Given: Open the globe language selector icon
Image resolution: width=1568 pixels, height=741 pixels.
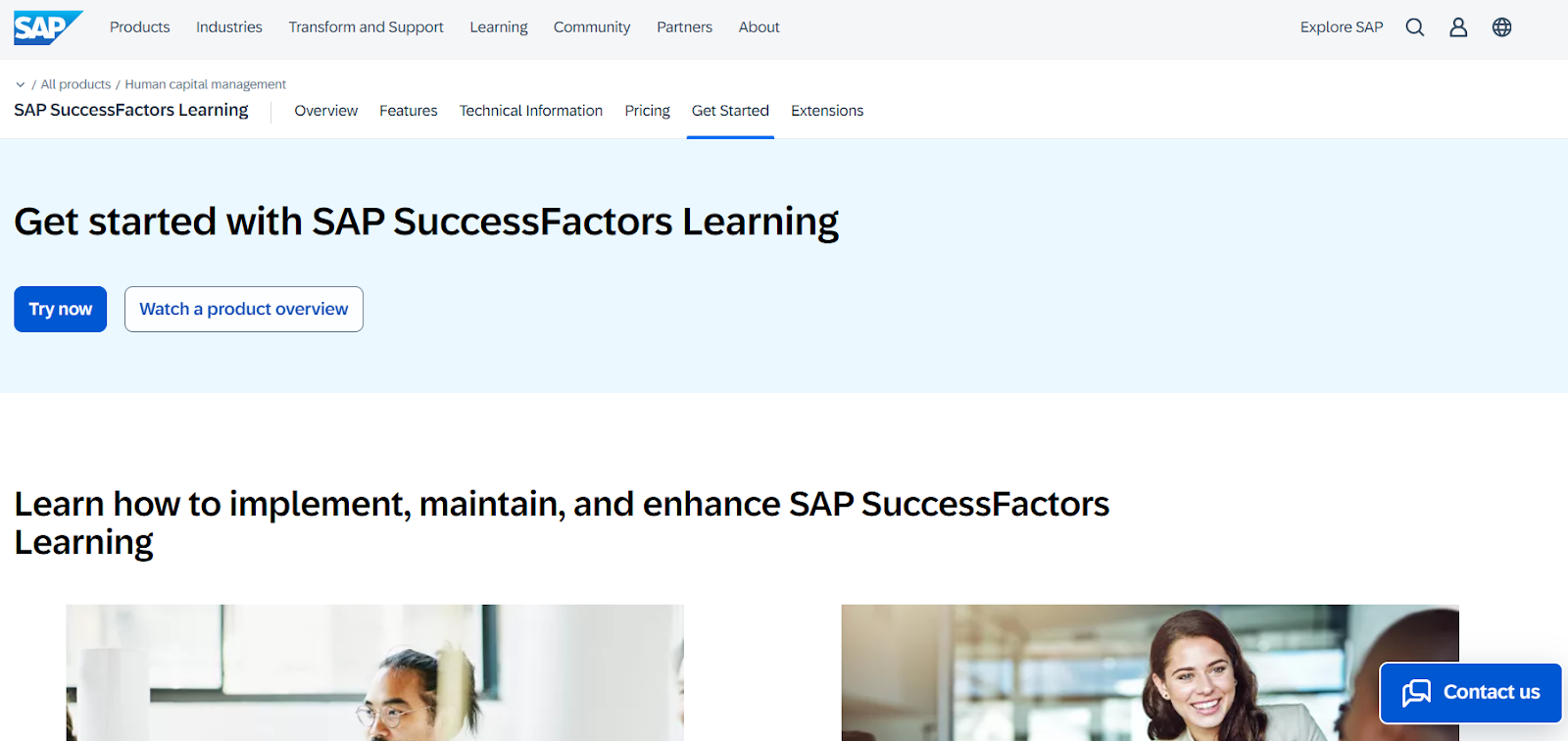Looking at the screenshot, I should tap(1502, 26).
